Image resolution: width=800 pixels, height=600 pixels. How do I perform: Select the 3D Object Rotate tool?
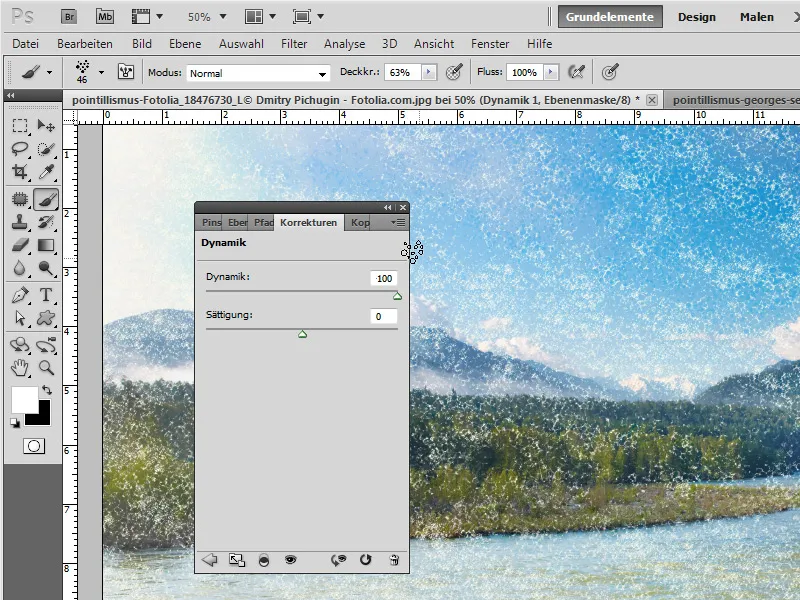click(x=20, y=345)
